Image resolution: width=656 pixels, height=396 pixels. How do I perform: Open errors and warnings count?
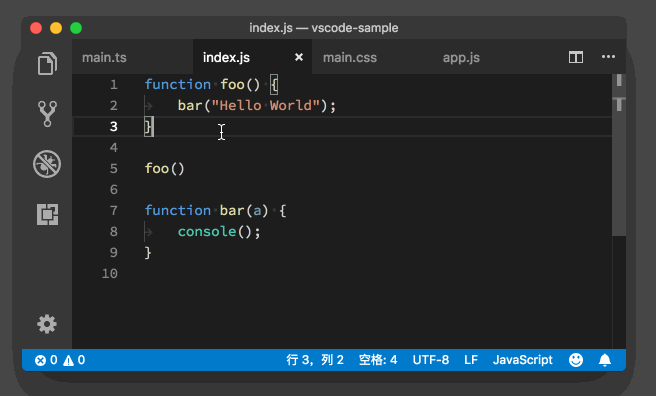[x=60, y=360]
